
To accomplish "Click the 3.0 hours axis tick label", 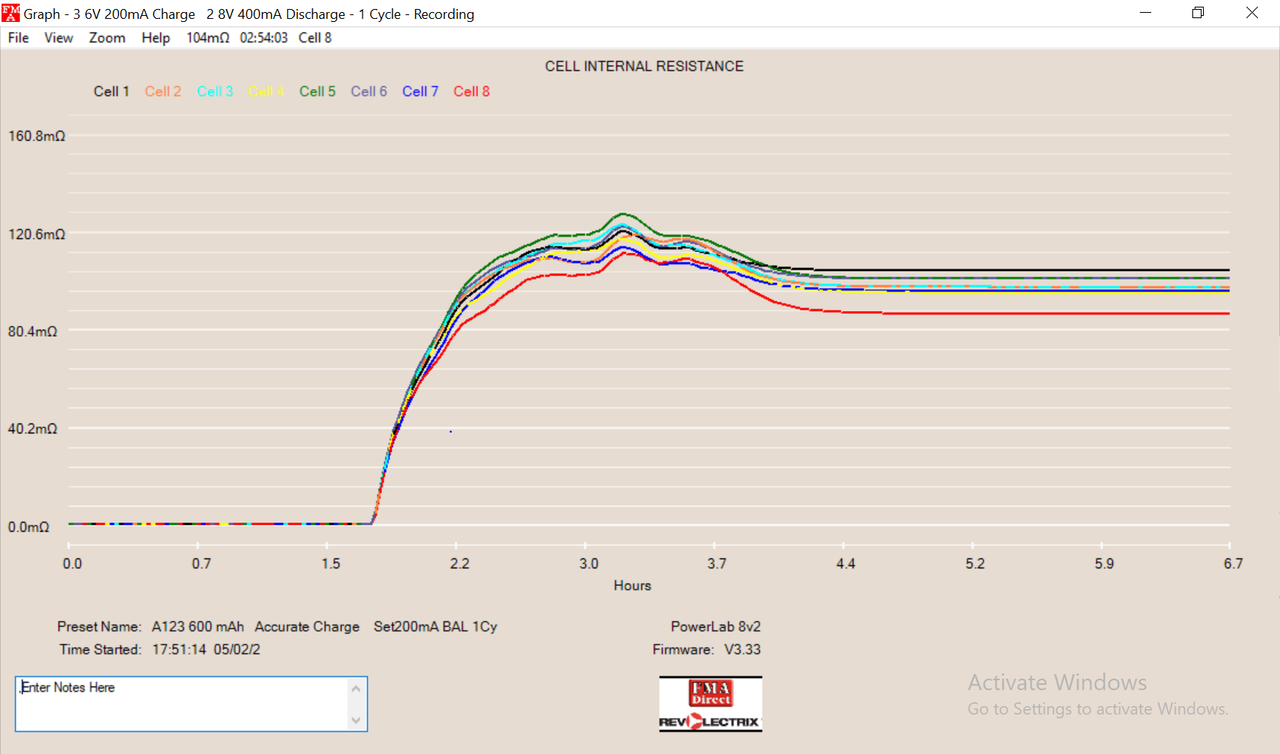I will click(589, 564).
